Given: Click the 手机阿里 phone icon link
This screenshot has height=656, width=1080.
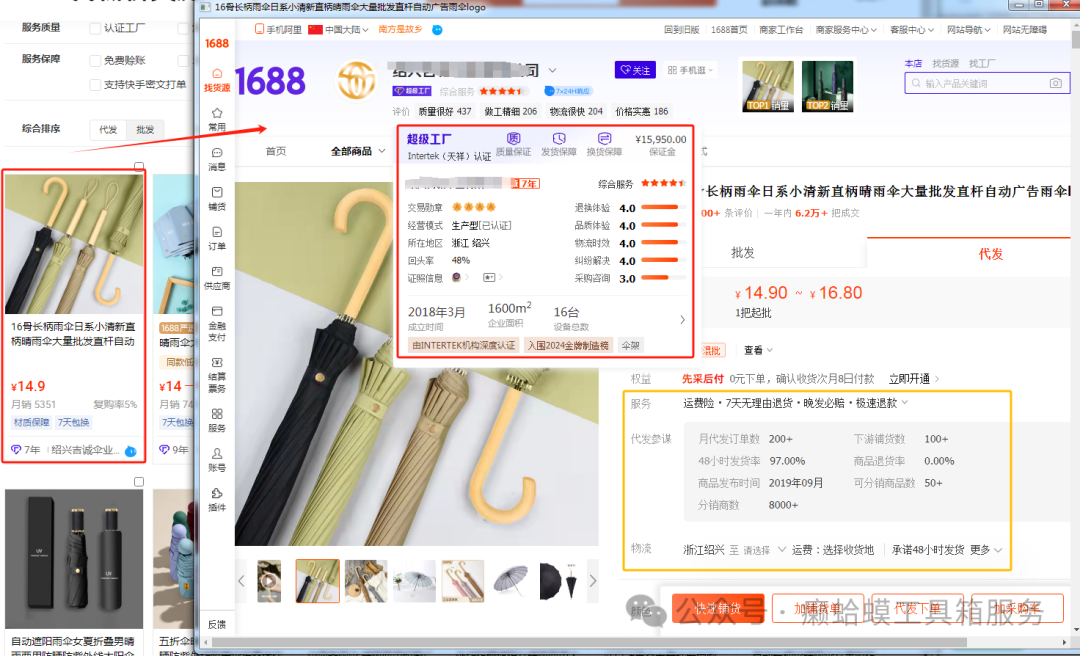Looking at the screenshot, I should point(278,30).
